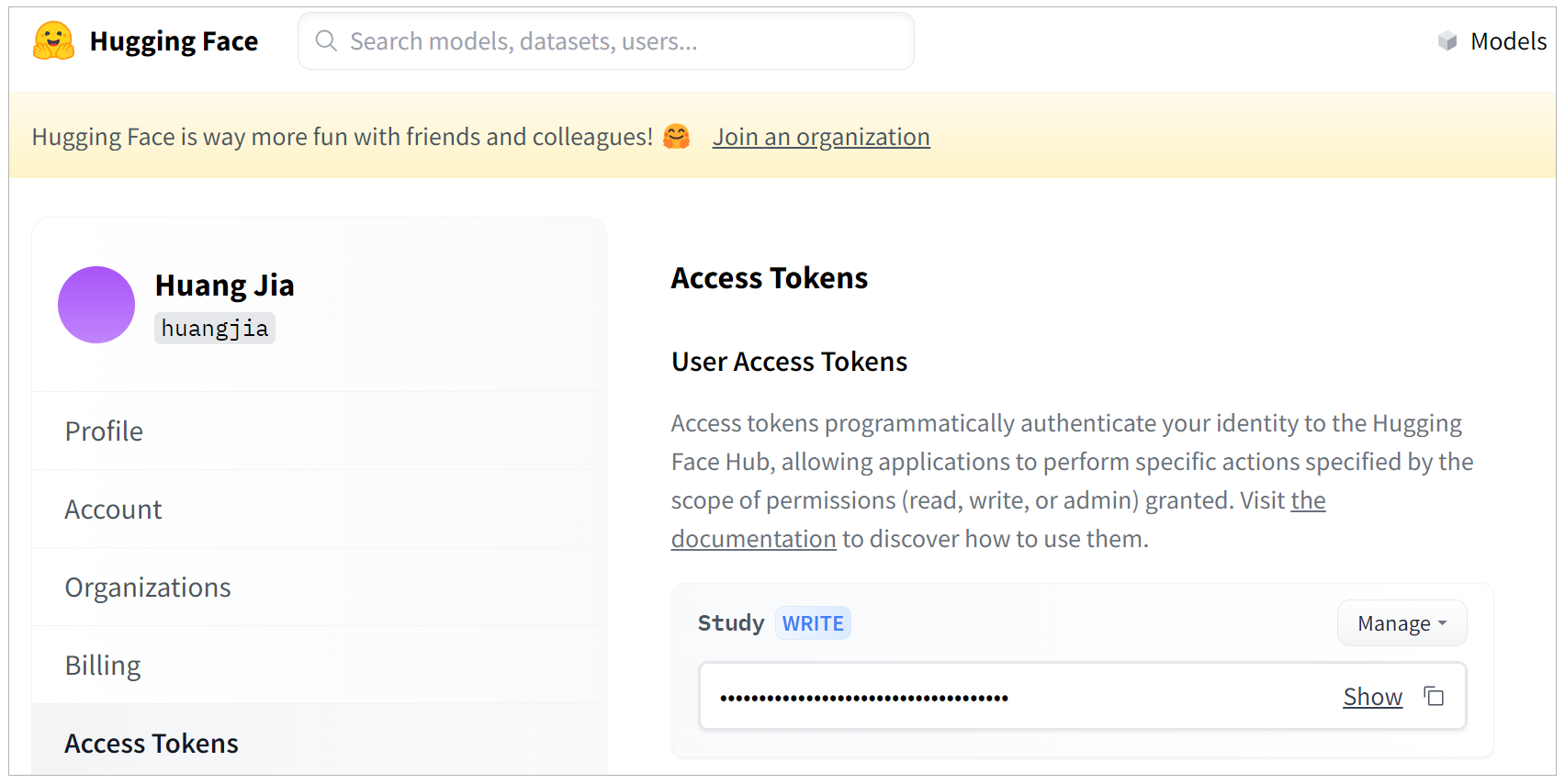Click the Hugging Face logo emoji
Viewport: 1565px width, 784px height.
click(x=53, y=41)
